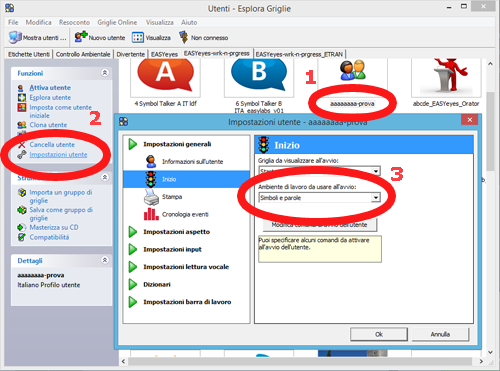Click the Importa un gruppo di griglie icon
Screen dimensions: 500x371
22,192
